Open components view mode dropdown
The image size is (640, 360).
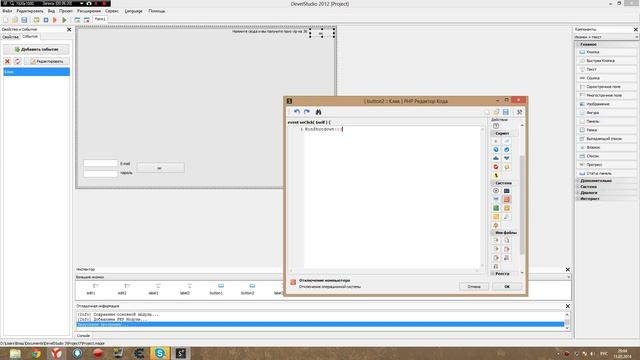606,37
